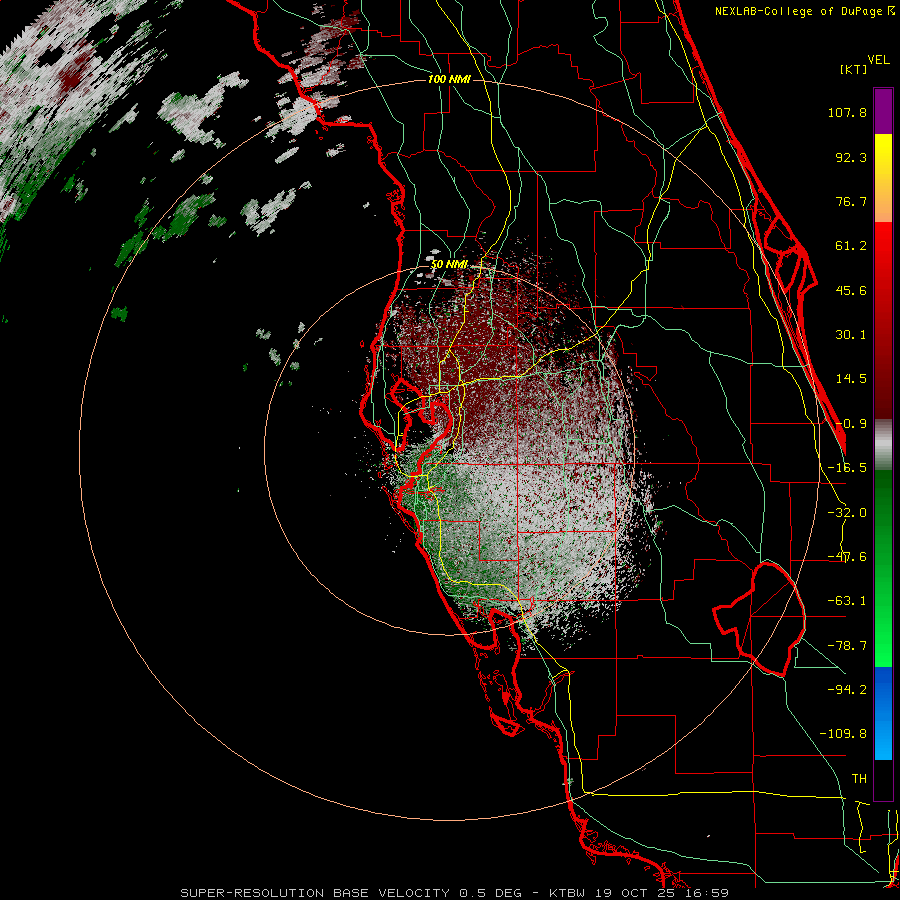The height and width of the screenshot is (900, 900).
Task: Click the purple segment of the color bar
Action: (883, 112)
